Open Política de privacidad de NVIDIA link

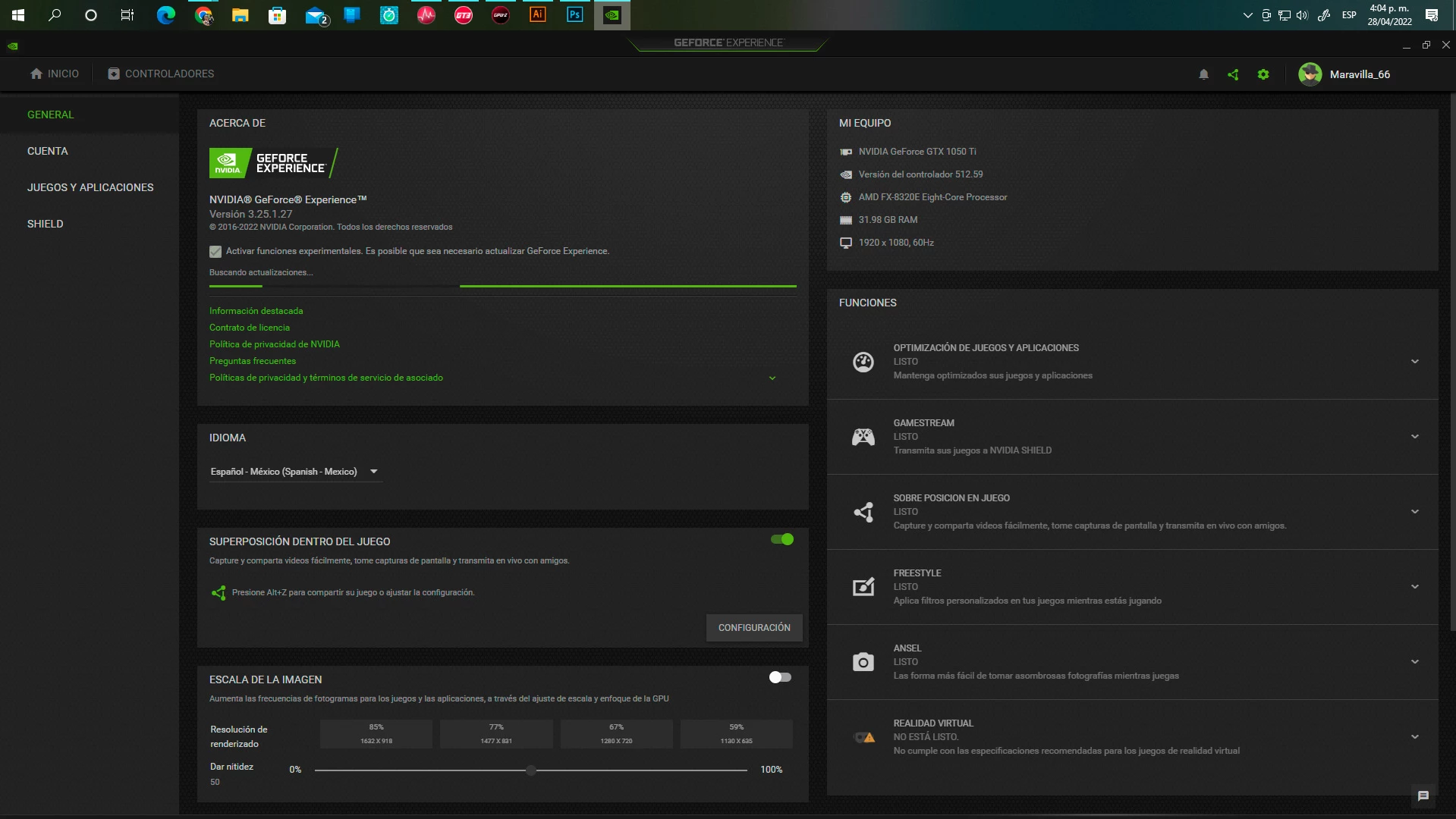click(275, 345)
